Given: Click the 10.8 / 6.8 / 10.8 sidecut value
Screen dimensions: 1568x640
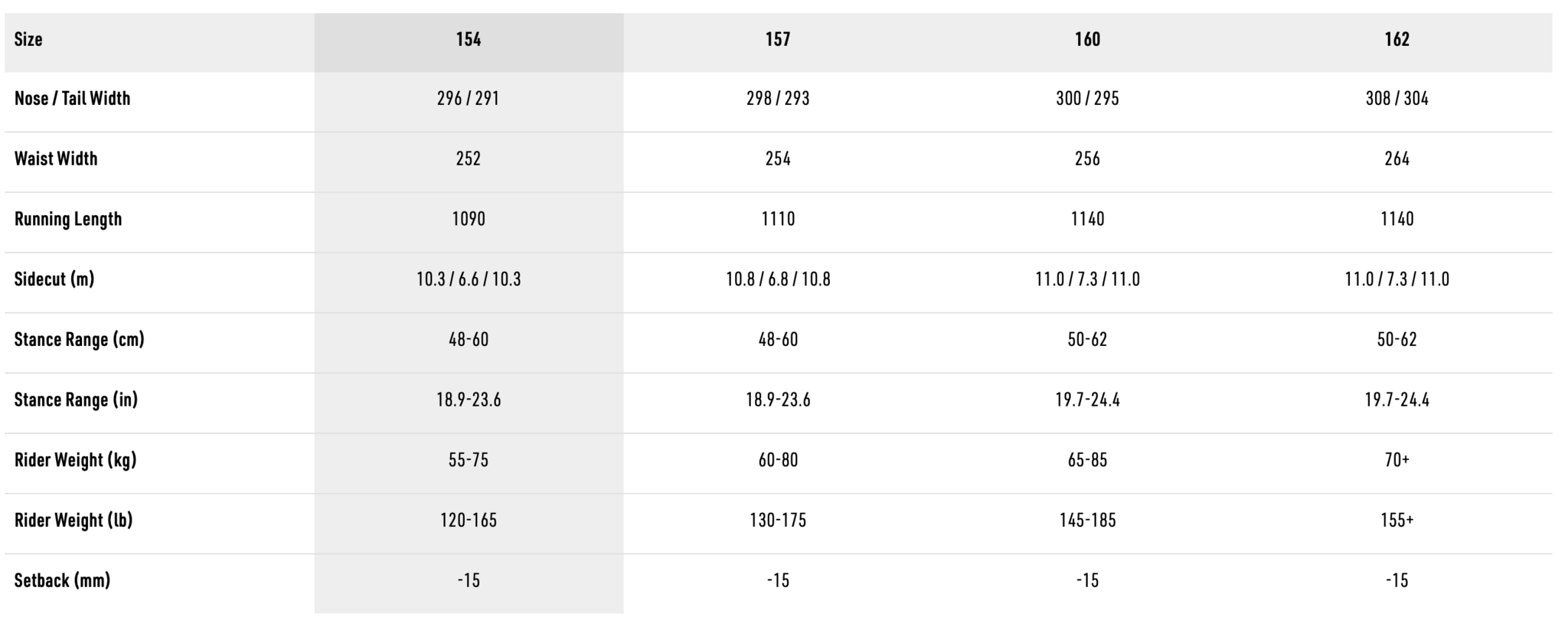Looking at the screenshot, I should 778,279.
